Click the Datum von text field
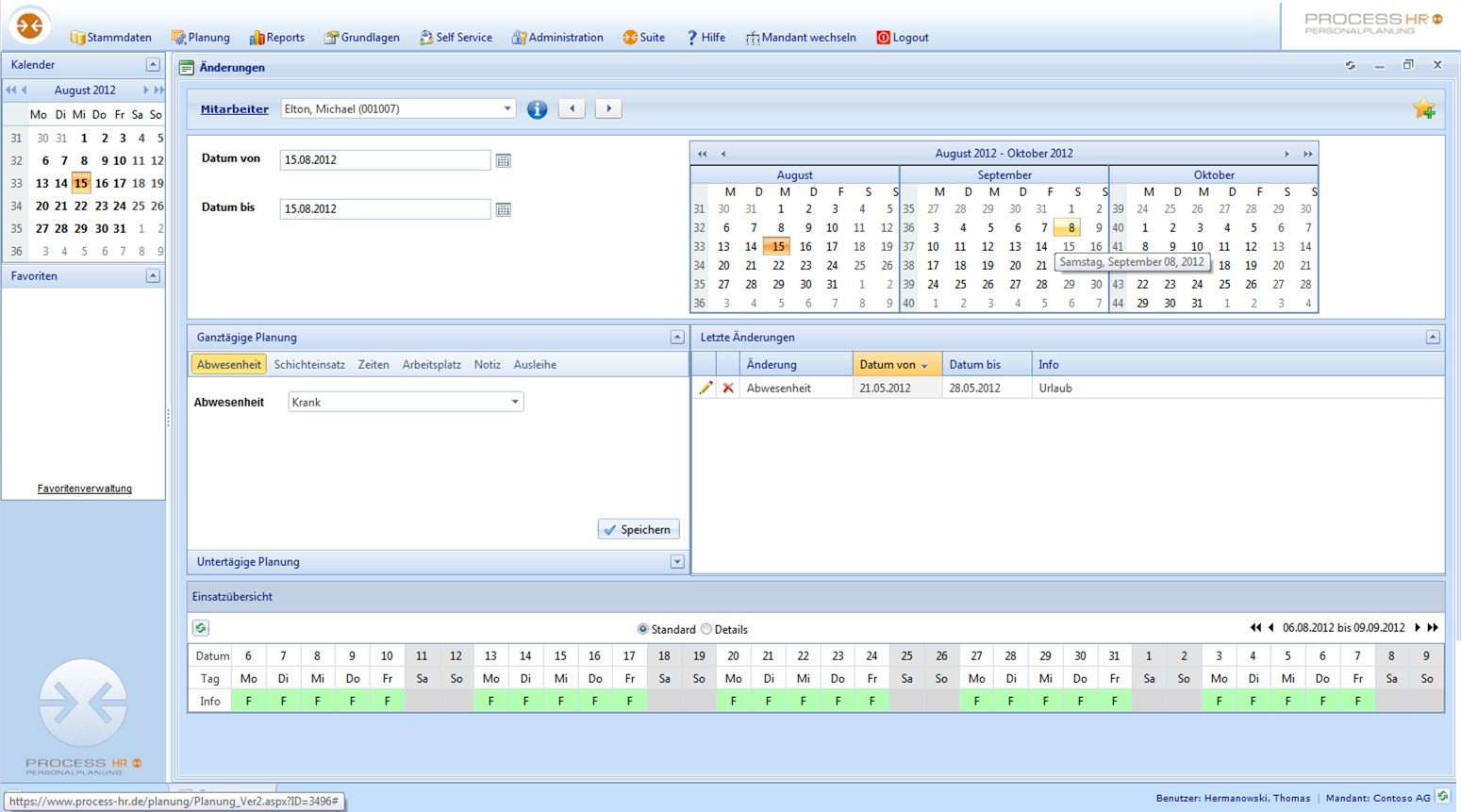The image size is (1461, 812). click(385, 160)
